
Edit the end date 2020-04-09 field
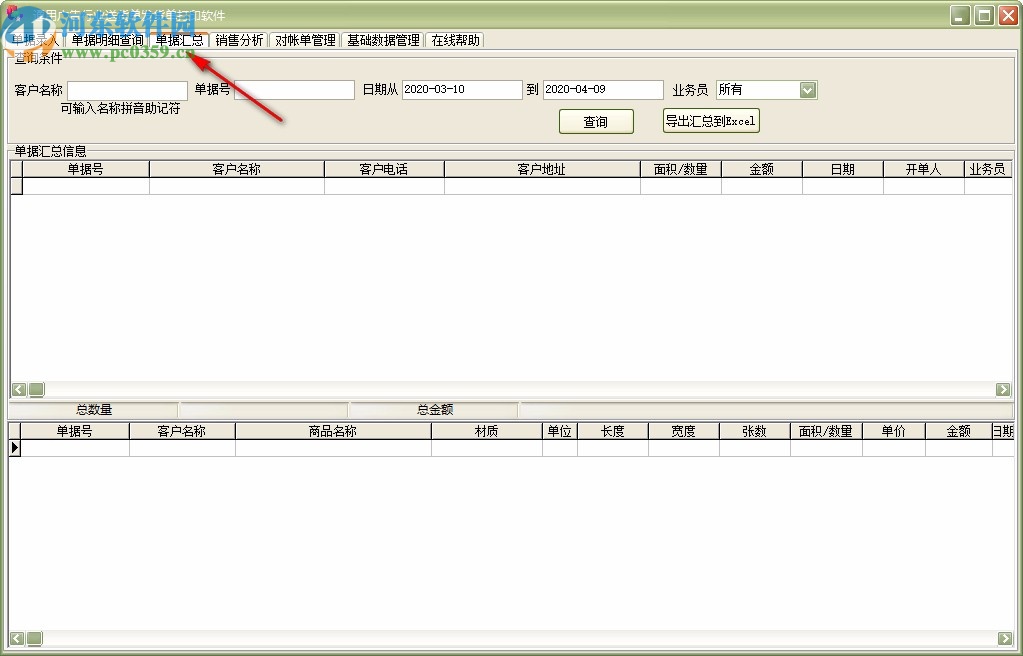[x=603, y=89]
